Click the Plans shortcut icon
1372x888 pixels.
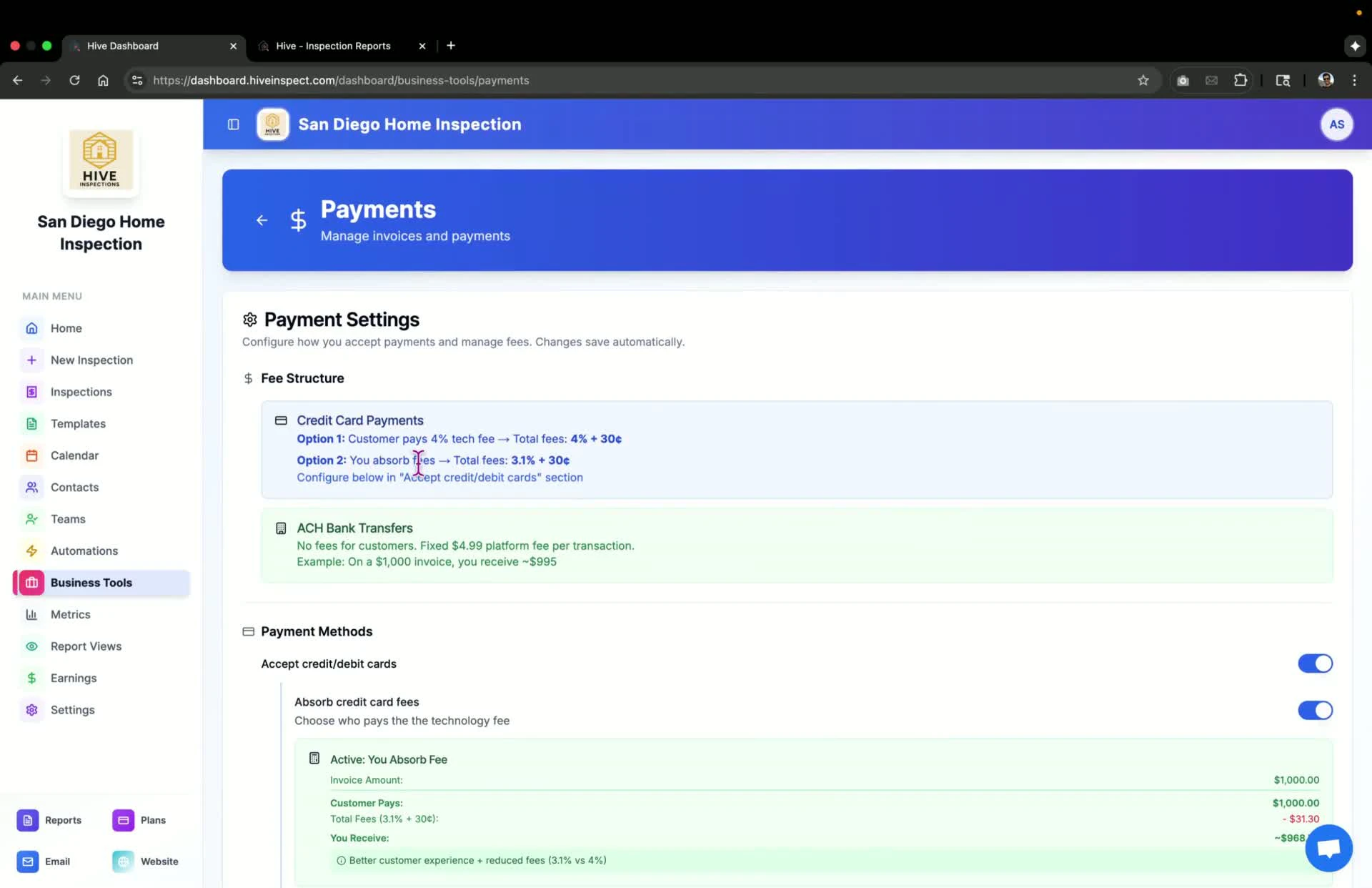(x=123, y=820)
